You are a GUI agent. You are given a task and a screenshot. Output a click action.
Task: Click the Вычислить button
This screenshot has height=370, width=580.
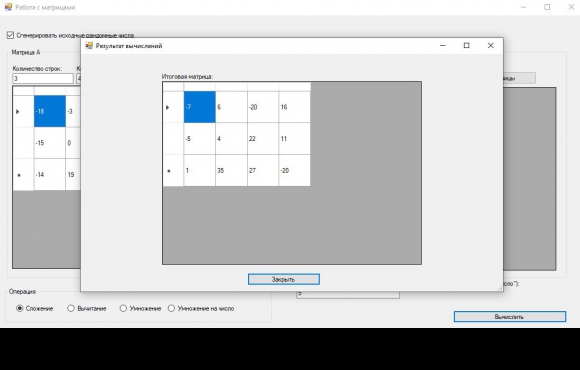[x=510, y=317]
